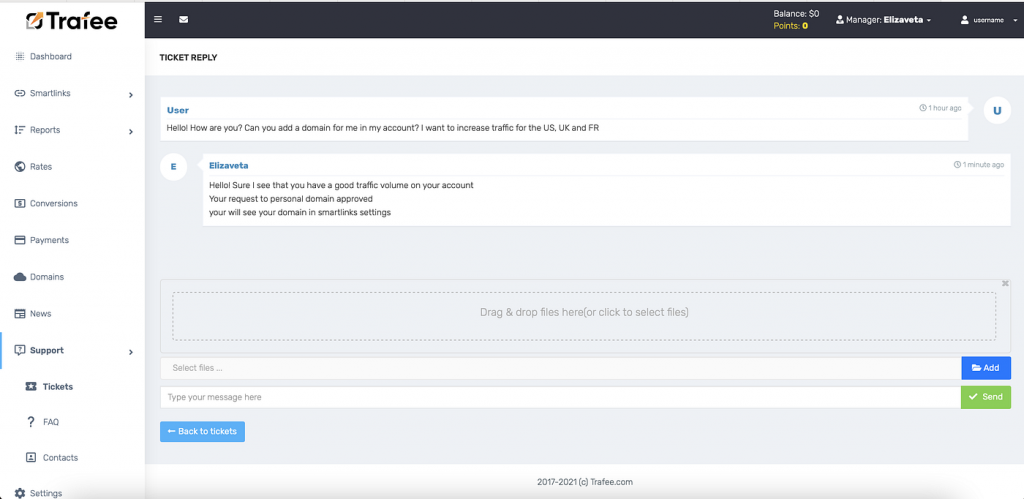This screenshot has width=1024, height=499.
Task: Click the User avatar circle U
Action: point(997,111)
